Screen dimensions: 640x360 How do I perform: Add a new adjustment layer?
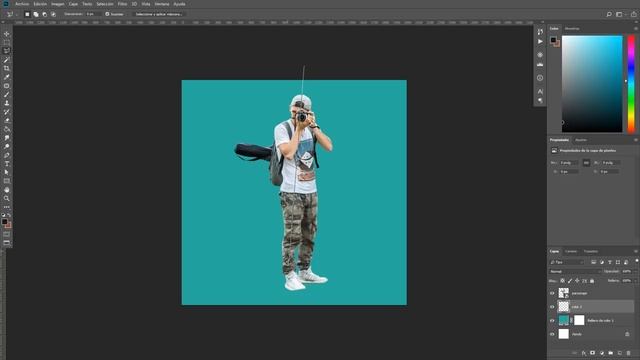coord(602,353)
